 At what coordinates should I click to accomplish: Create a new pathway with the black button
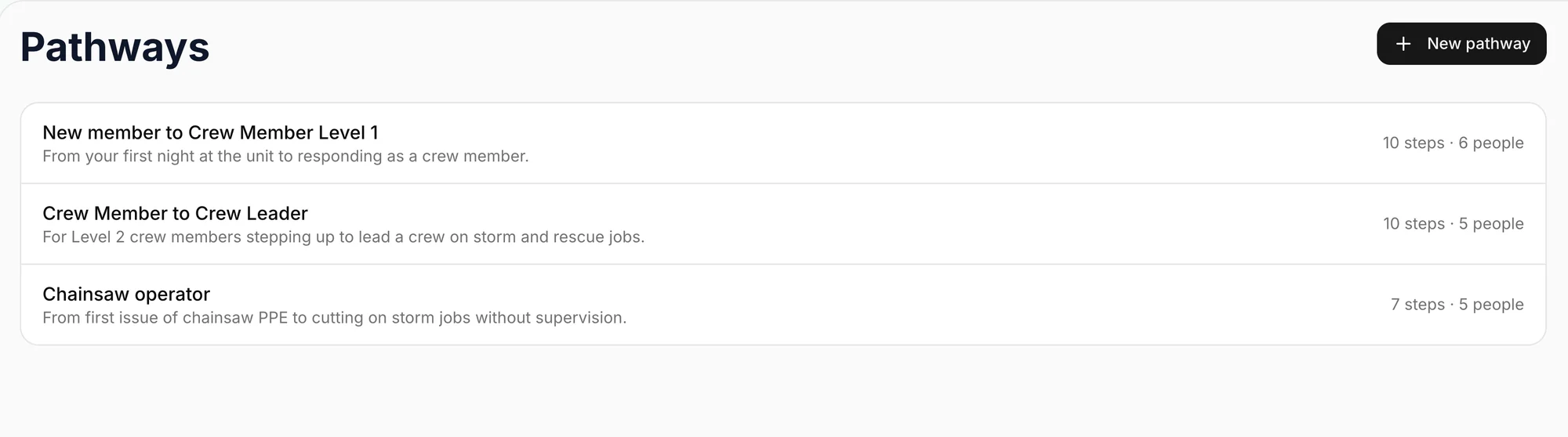(x=1461, y=44)
